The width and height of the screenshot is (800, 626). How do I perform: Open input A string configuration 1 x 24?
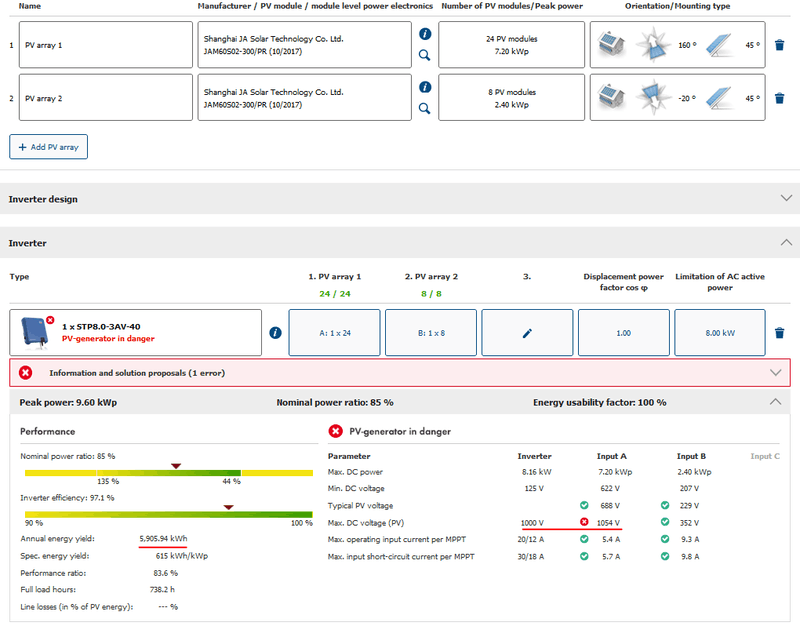[x=335, y=333]
